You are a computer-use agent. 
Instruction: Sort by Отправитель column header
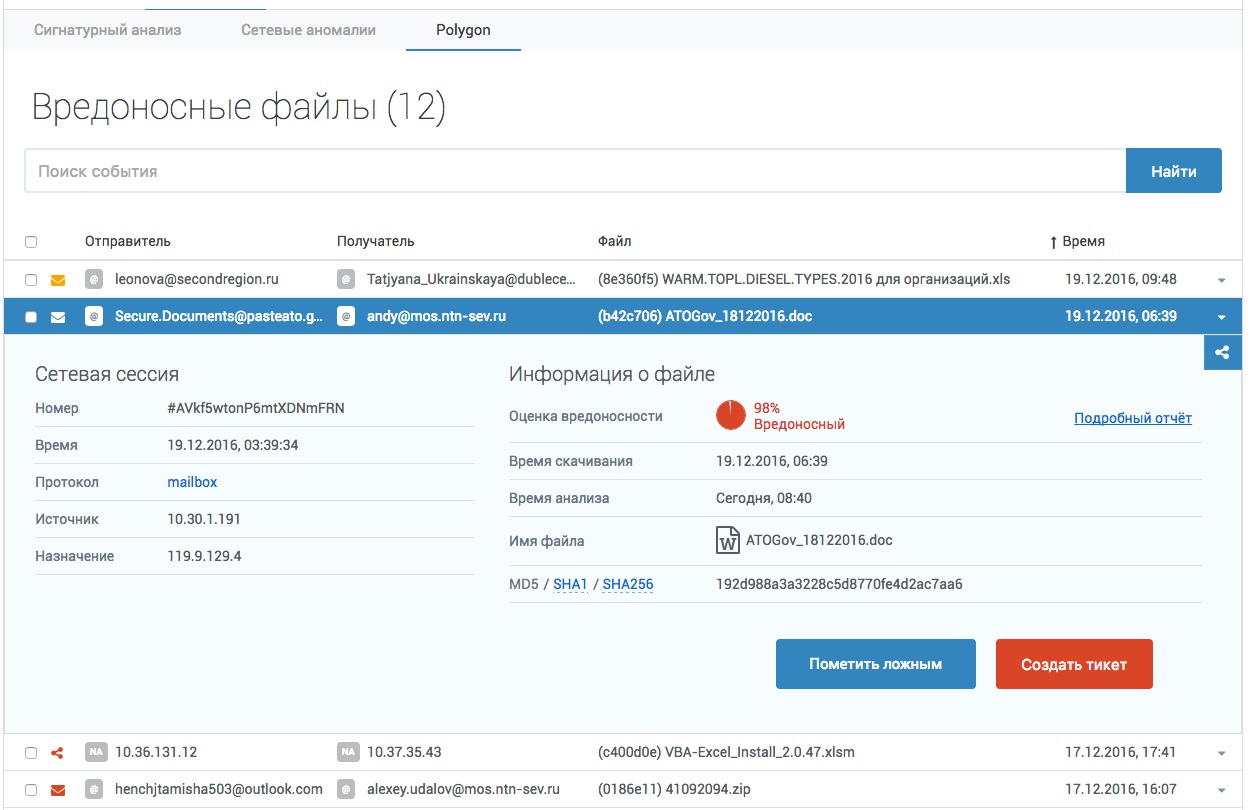pos(128,241)
